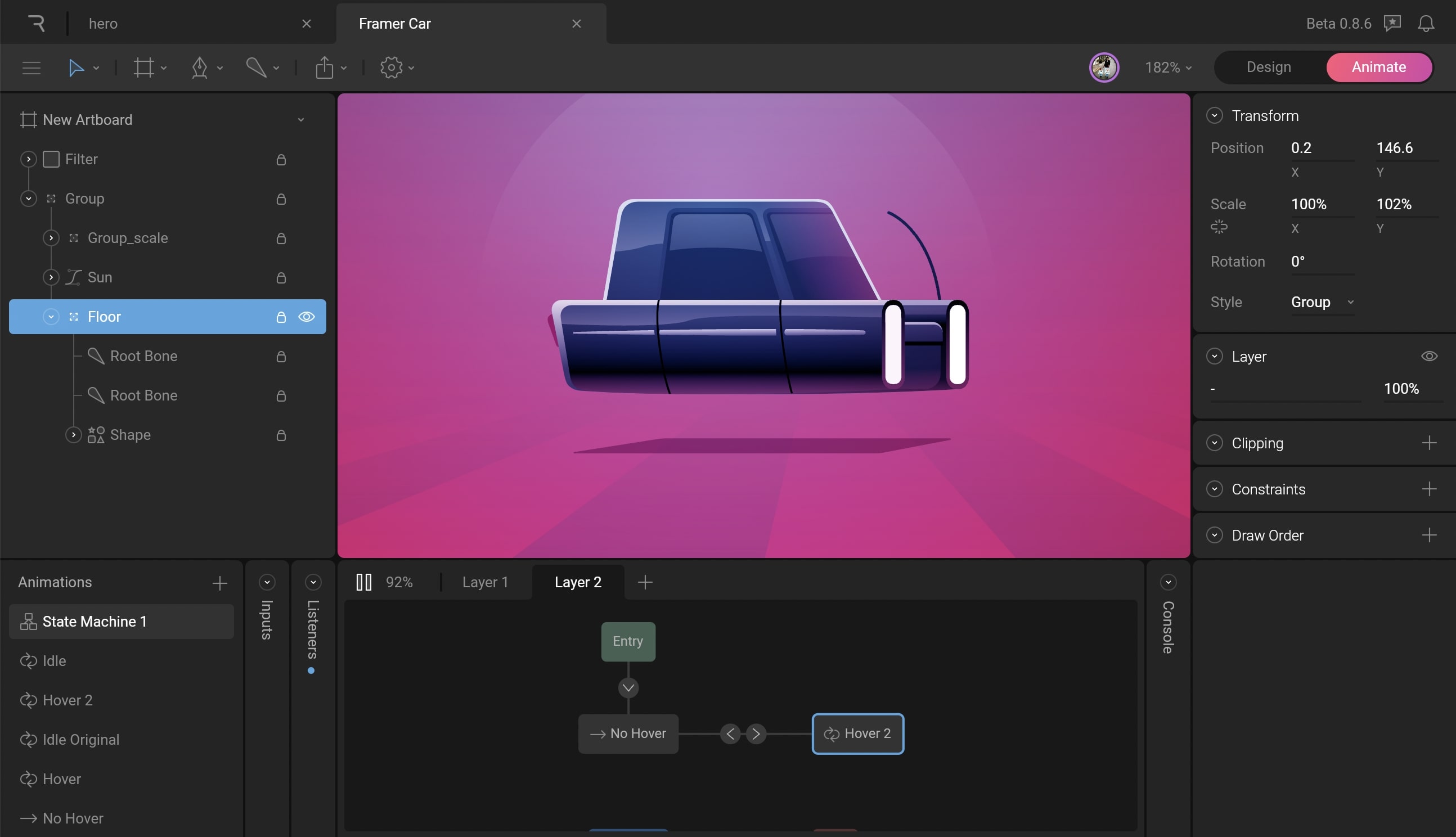Open the 182% zoom dropdown

coord(1169,68)
